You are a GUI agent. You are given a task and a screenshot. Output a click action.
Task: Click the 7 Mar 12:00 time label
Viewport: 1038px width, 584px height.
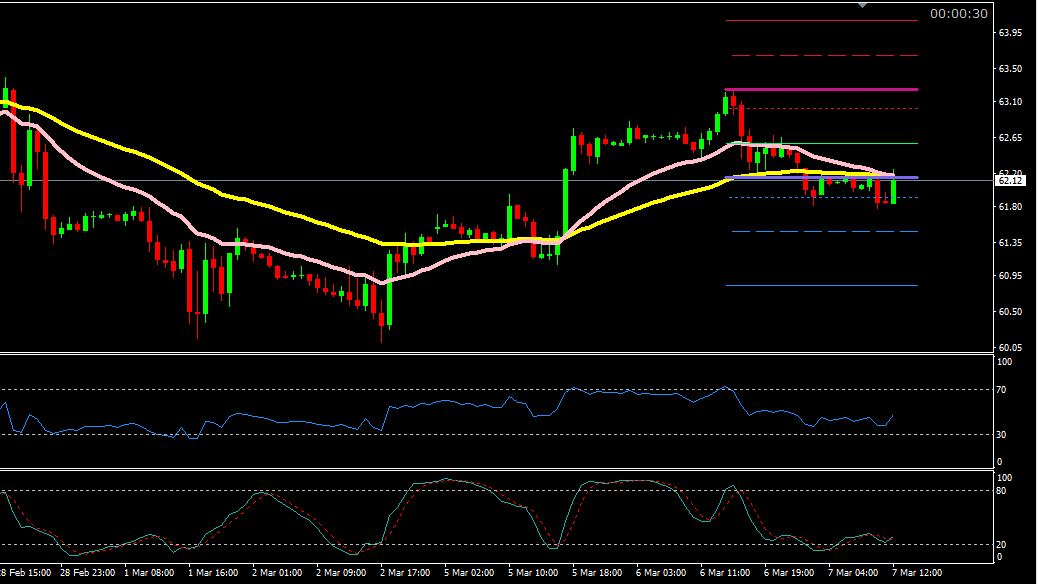coord(917,573)
